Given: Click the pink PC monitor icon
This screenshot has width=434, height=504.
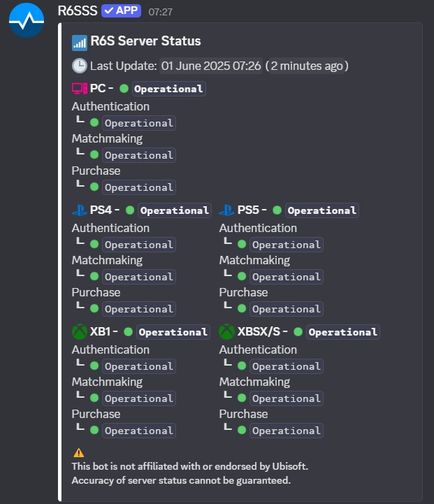Looking at the screenshot, I should [x=79, y=88].
